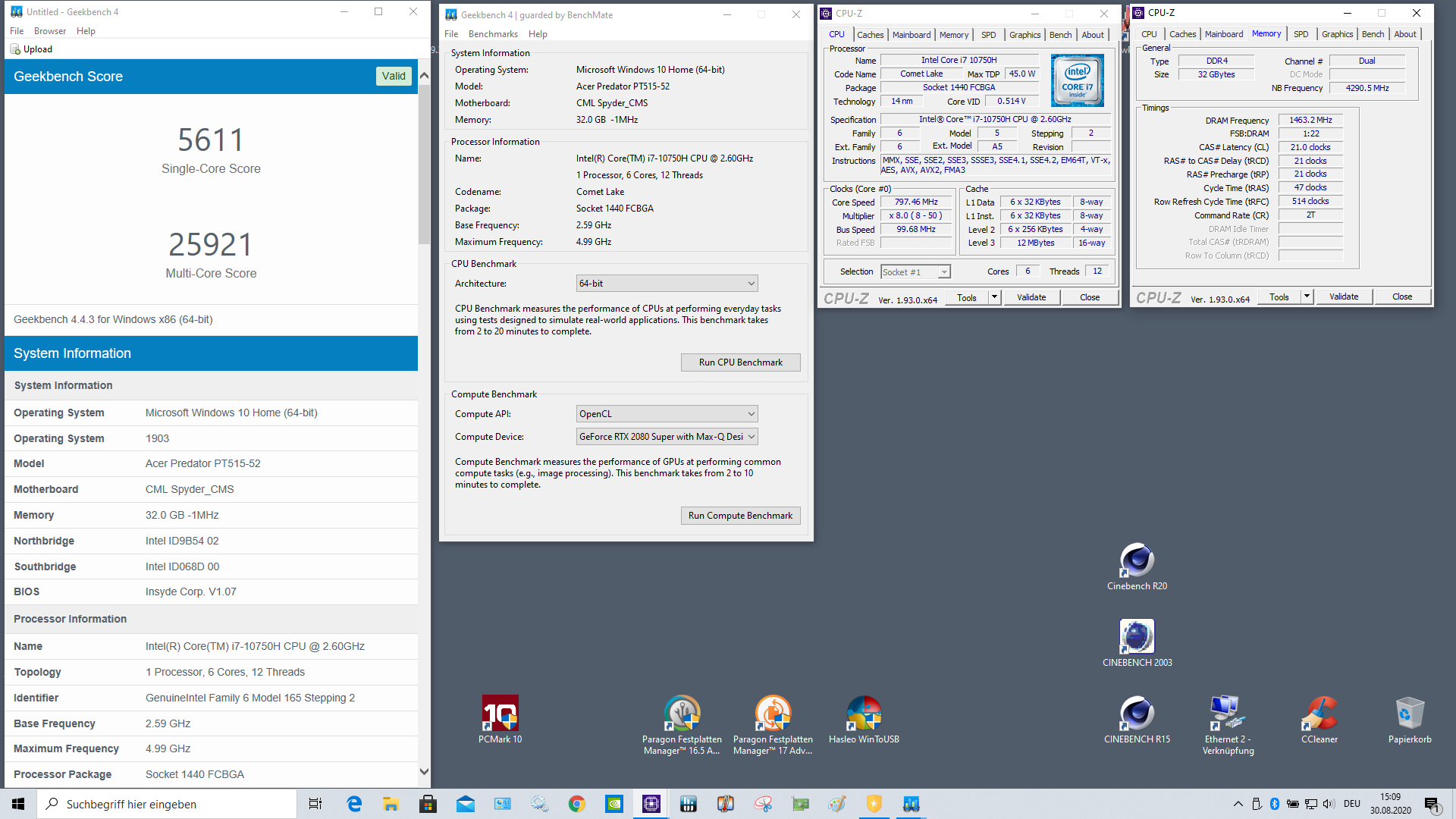
Task: Click the Valid badge on Geekbench Score
Action: click(394, 76)
